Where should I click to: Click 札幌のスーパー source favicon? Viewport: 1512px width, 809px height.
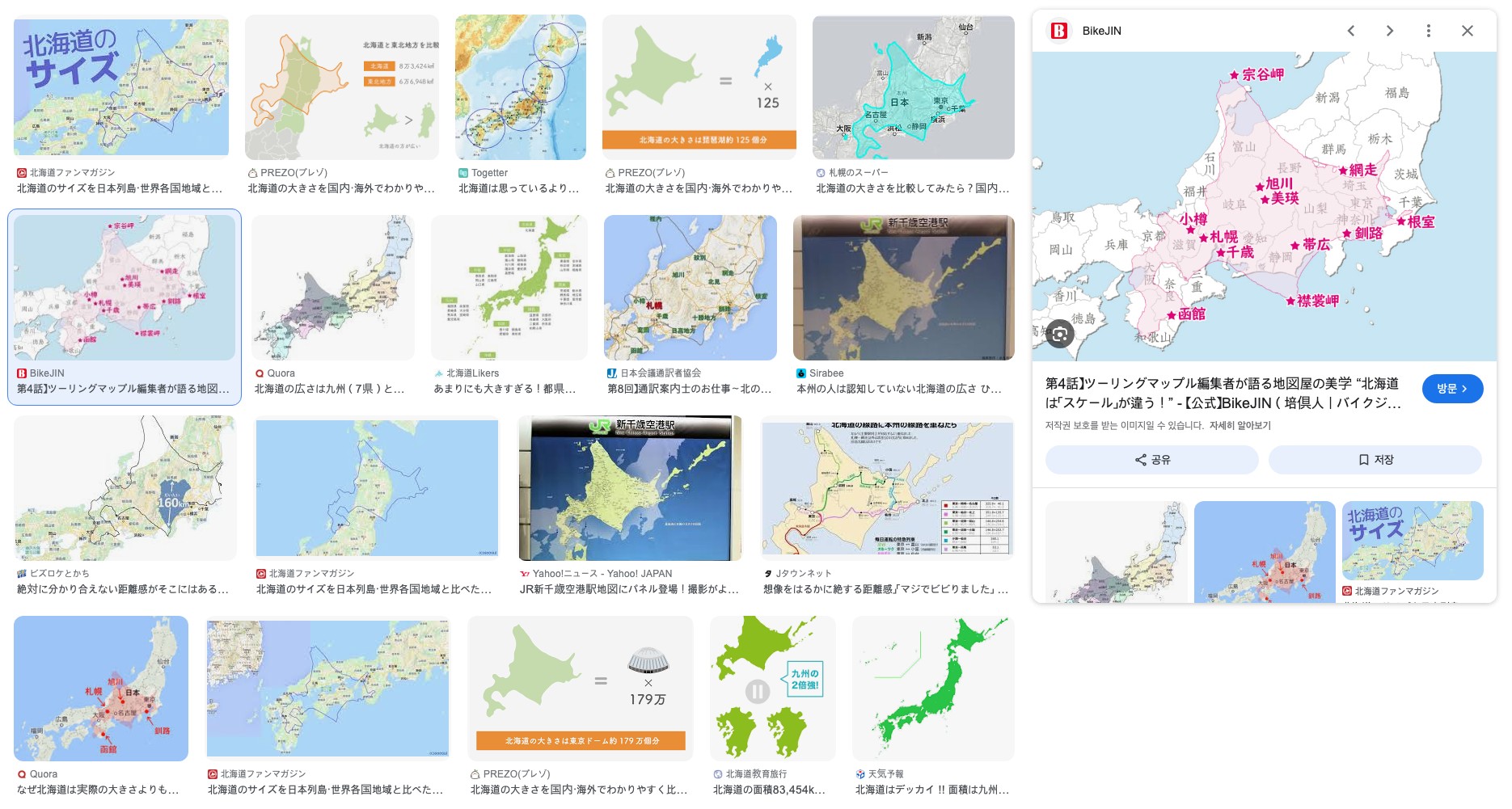(x=821, y=173)
